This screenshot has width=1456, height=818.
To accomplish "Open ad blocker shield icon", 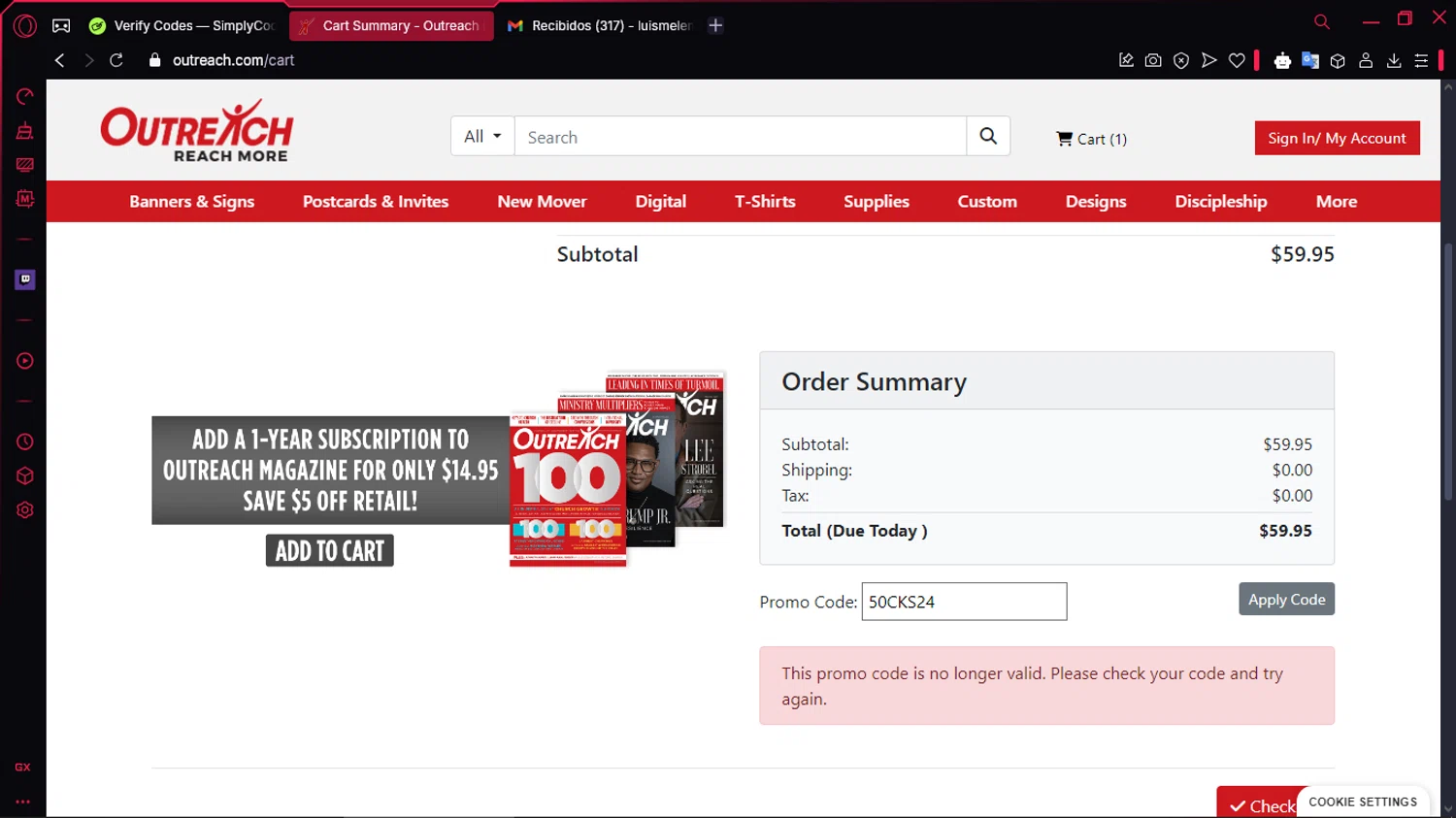I will click(1181, 60).
